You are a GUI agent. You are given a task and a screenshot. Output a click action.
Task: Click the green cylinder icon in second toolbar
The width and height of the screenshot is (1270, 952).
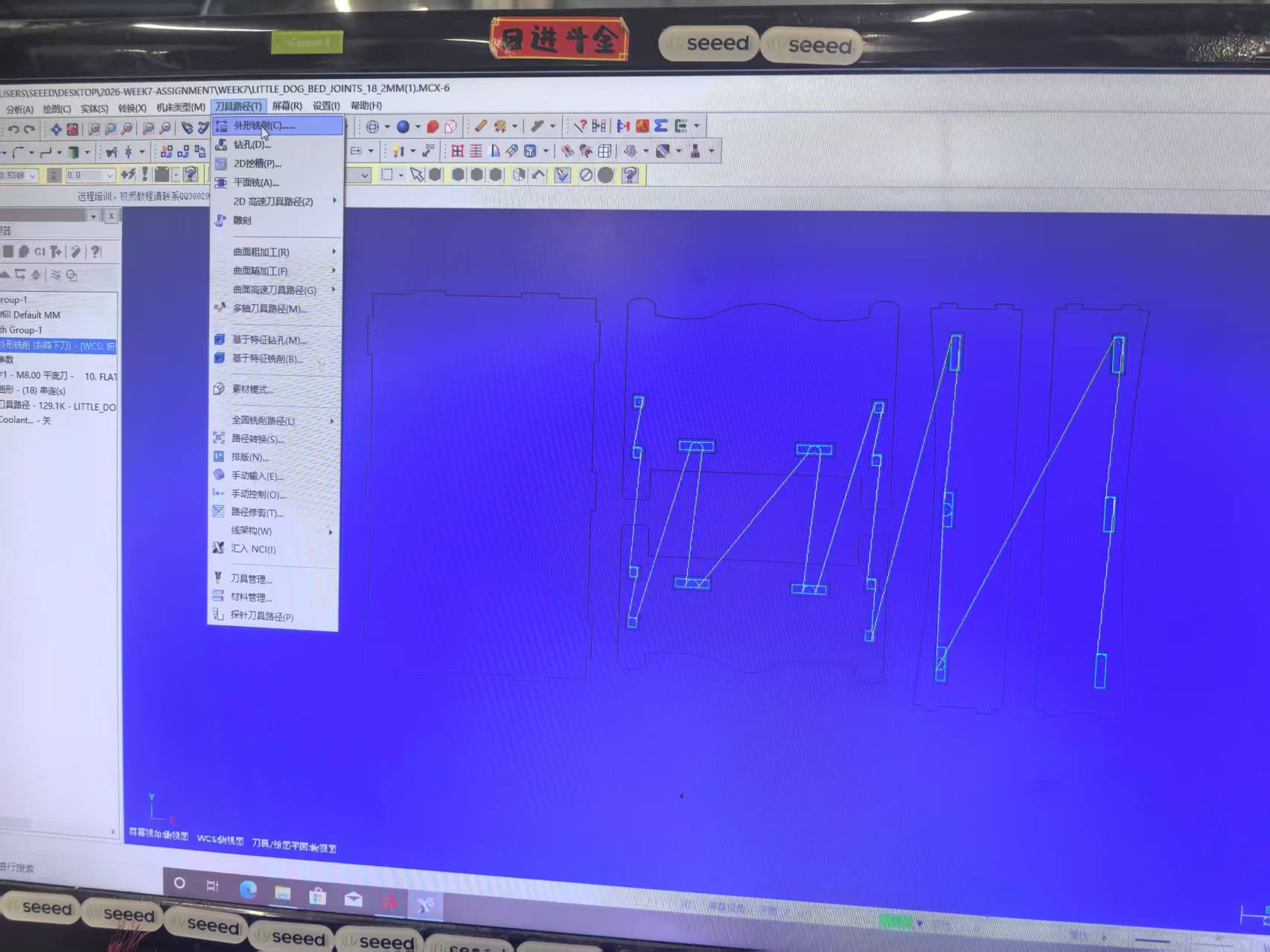coord(74,153)
